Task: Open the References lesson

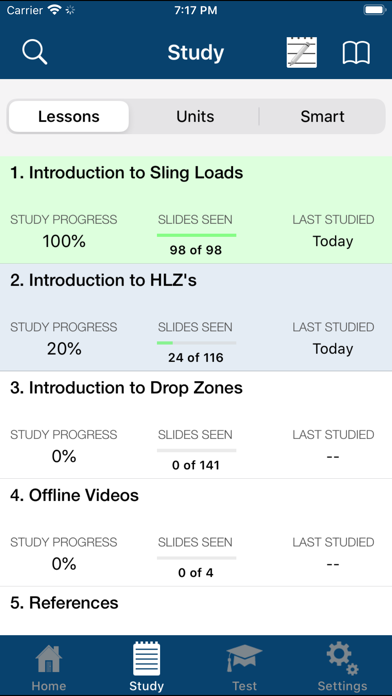Action: coord(196,610)
